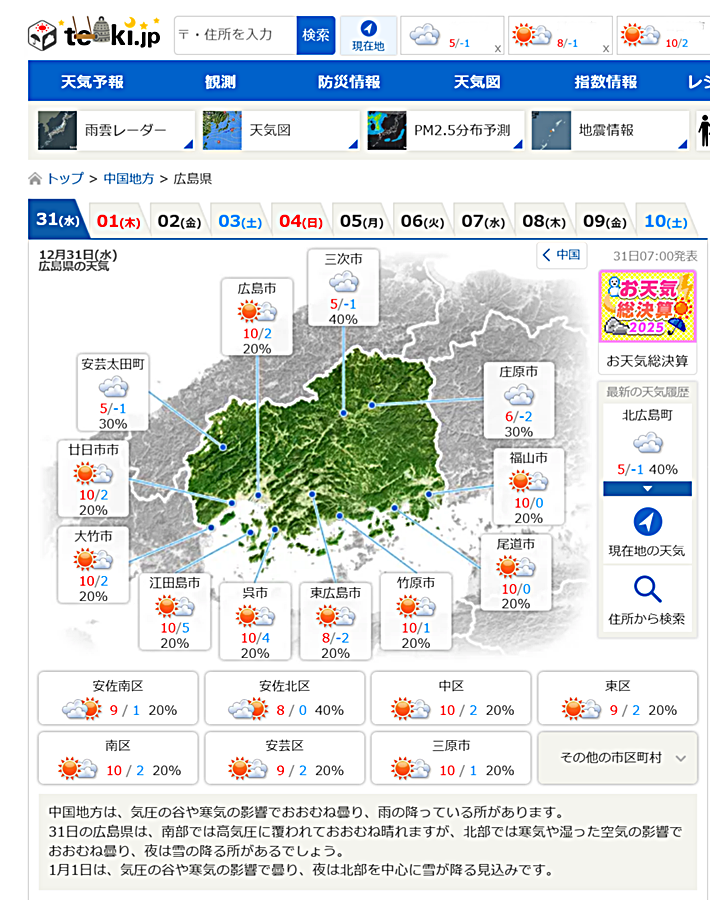Screen dimensions: 710x900
Task: Click the address search magnifier icon
Action: [647, 589]
